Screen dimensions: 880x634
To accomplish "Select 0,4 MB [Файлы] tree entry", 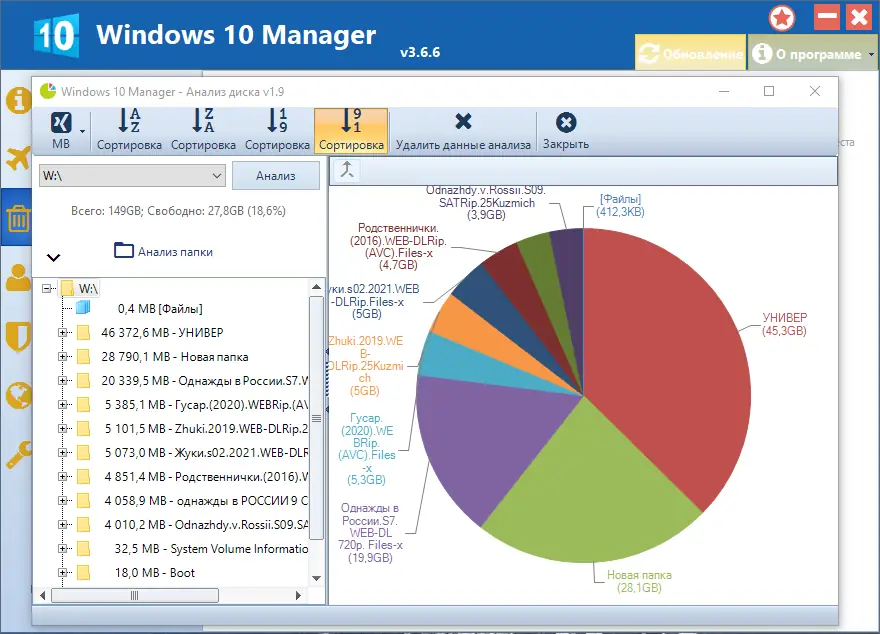I will coord(160,309).
